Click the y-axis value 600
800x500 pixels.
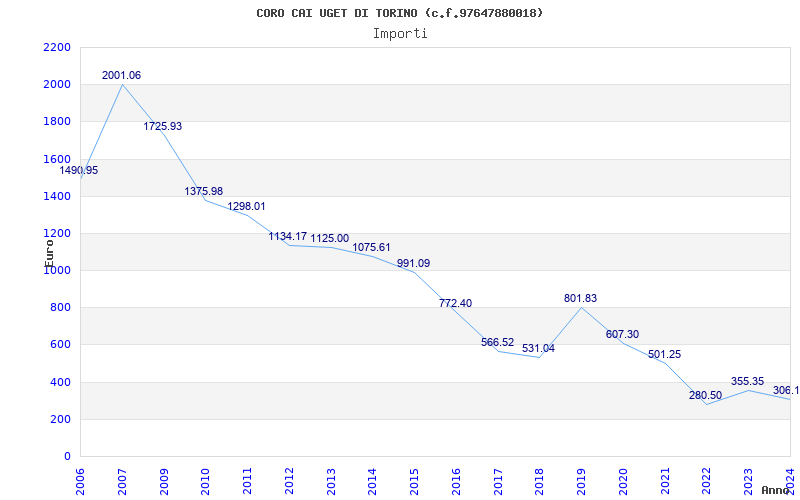60,345
